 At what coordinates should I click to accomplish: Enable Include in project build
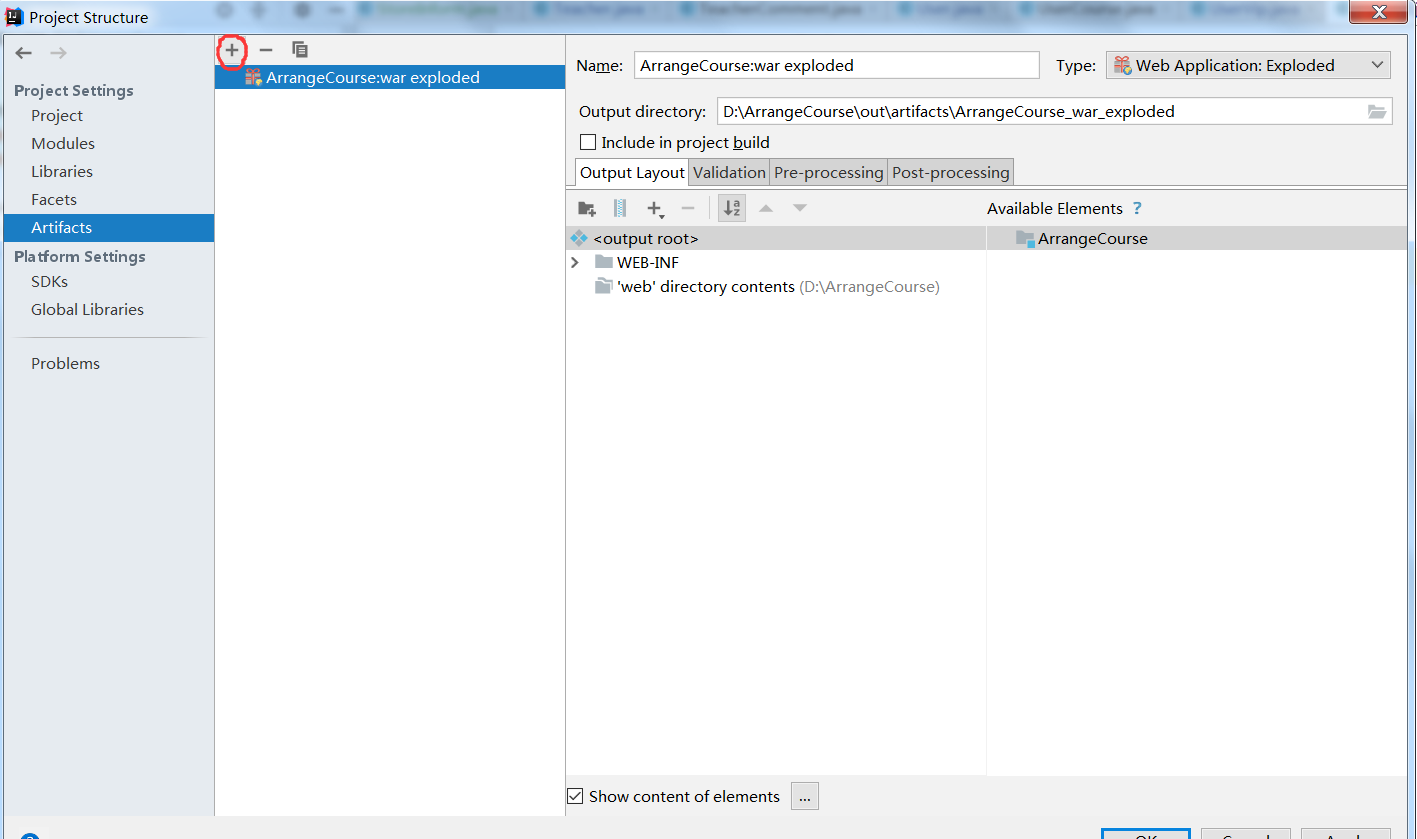tap(588, 142)
